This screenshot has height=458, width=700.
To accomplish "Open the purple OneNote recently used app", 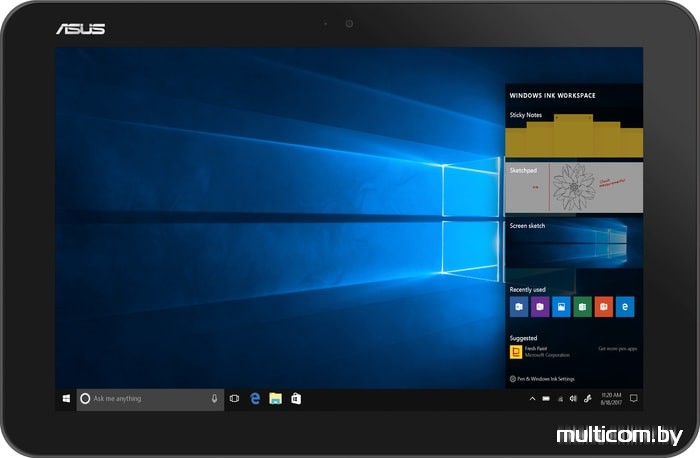I will [540, 307].
